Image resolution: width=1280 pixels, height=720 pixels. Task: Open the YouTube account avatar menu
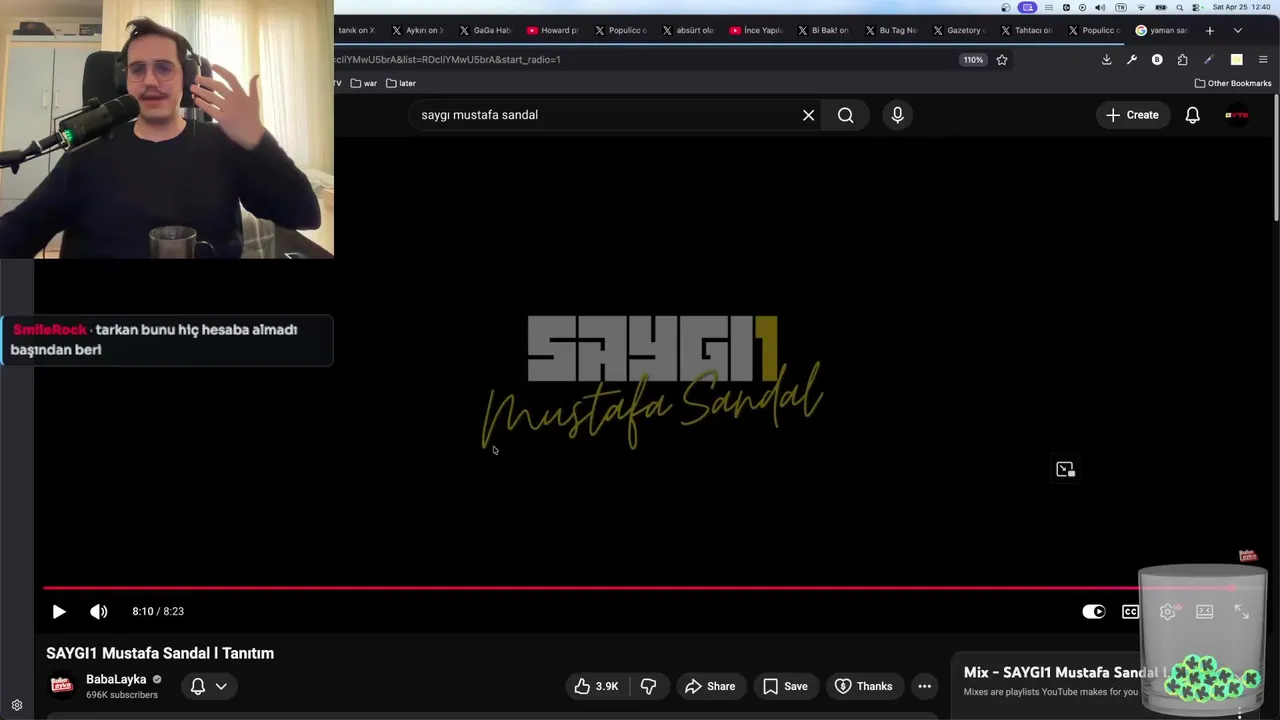(x=1237, y=115)
